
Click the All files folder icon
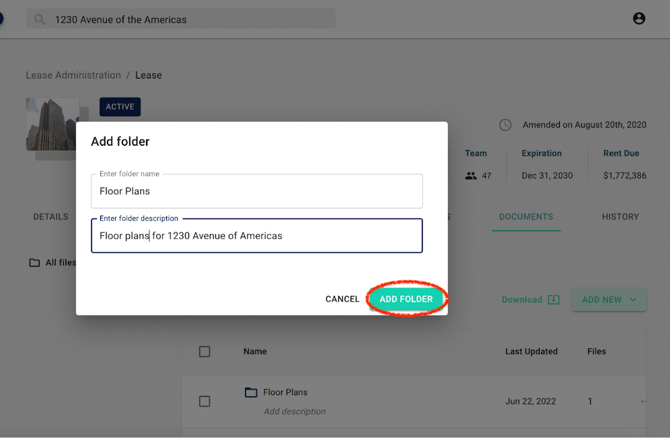[x=34, y=263]
